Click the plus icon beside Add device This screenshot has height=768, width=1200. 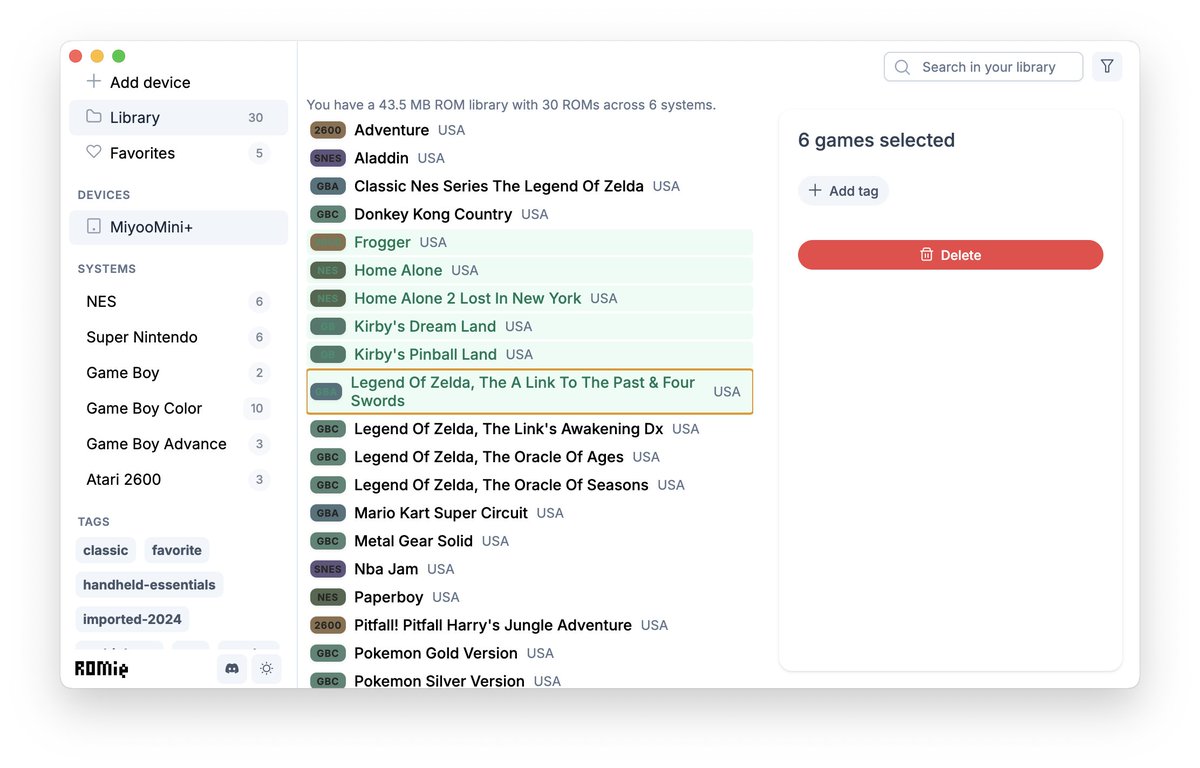(94, 81)
